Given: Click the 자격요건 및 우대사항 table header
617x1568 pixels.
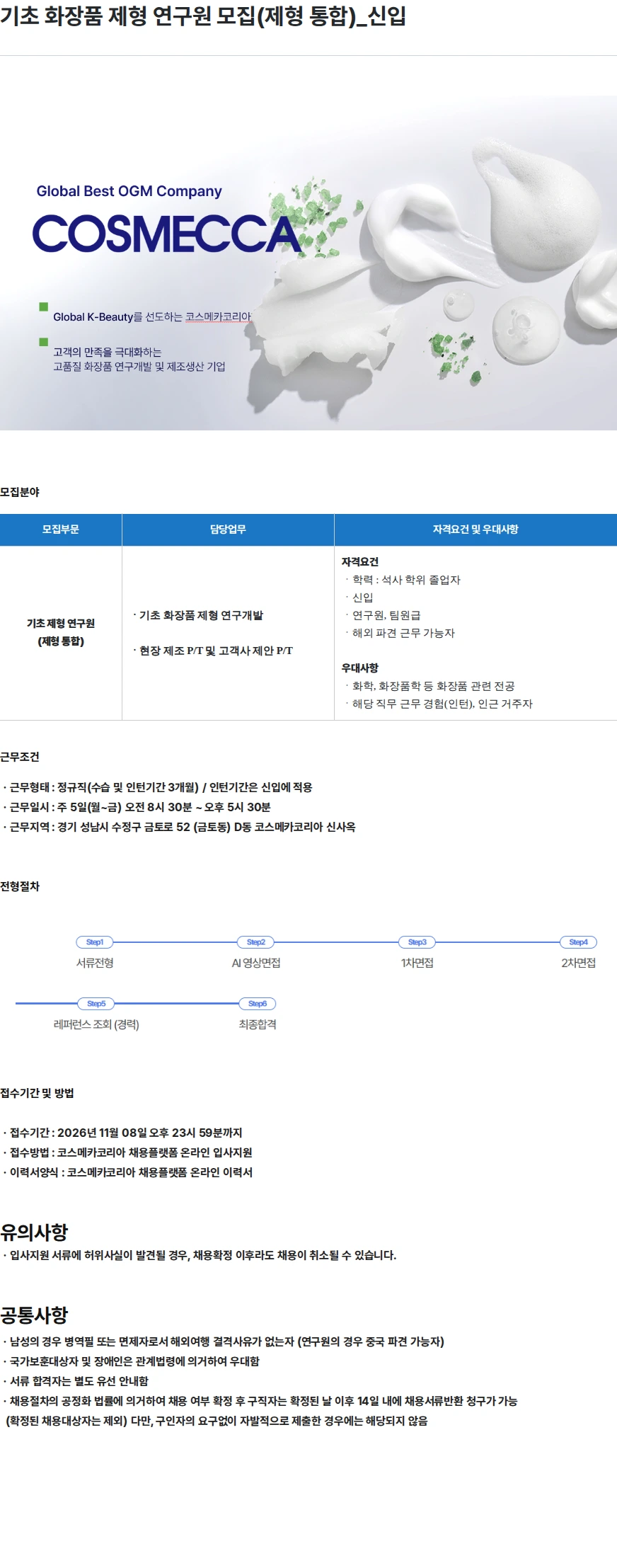Looking at the screenshot, I should (x=475, y=530).
